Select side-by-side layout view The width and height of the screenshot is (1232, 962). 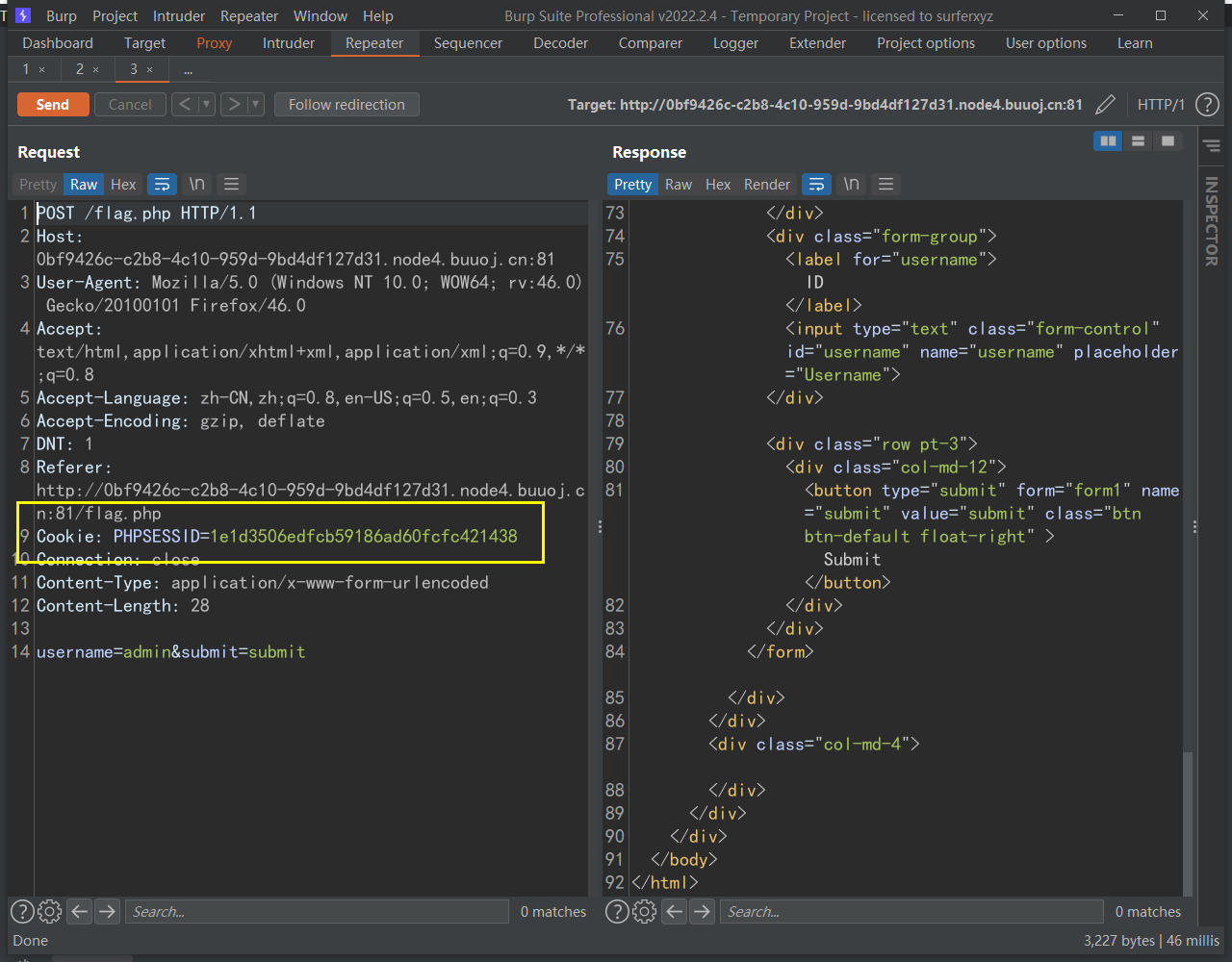click(1109, 141)
